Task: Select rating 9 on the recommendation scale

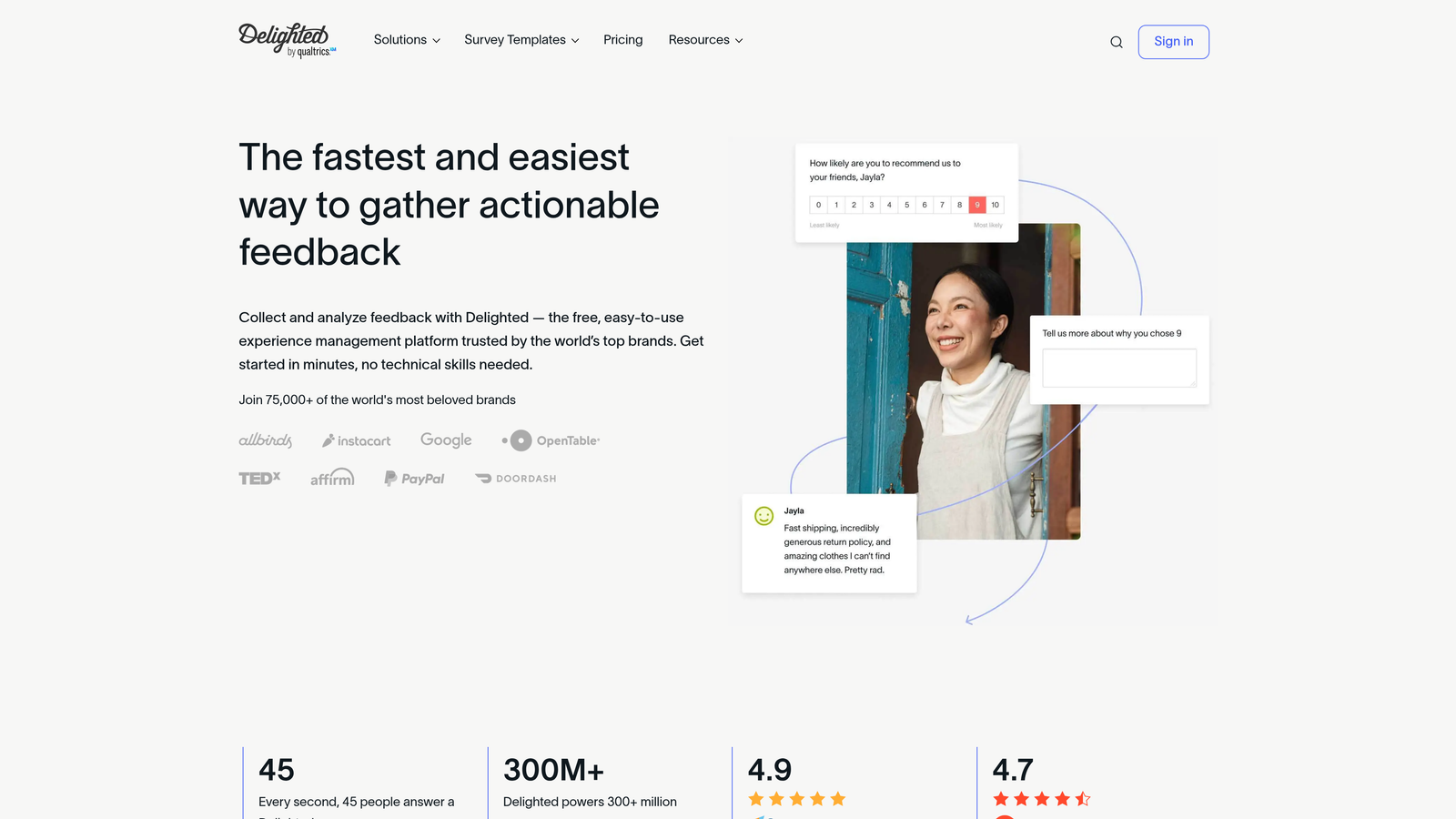Action: coord(976,205)
